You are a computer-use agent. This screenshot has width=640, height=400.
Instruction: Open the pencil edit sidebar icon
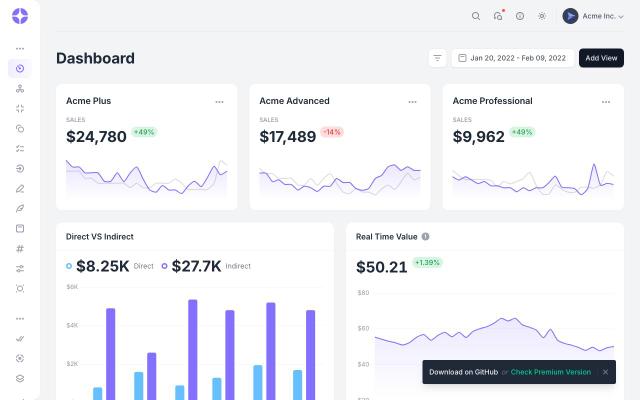click(x=20, y=189)
